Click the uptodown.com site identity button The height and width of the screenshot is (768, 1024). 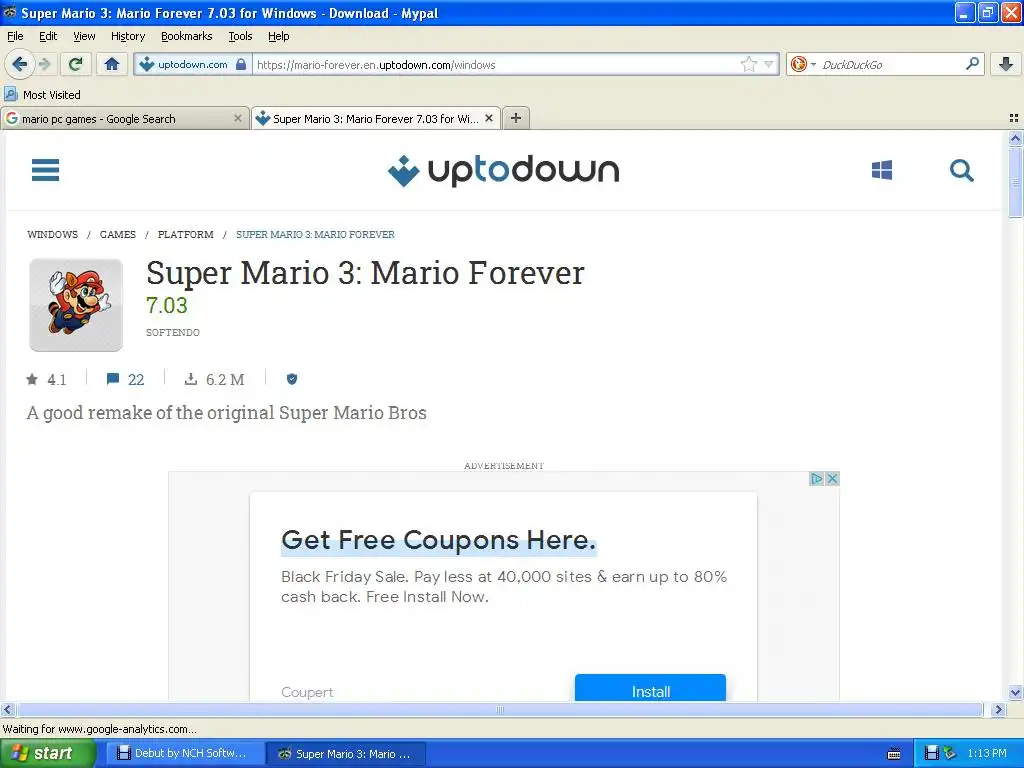click(193, 64)
